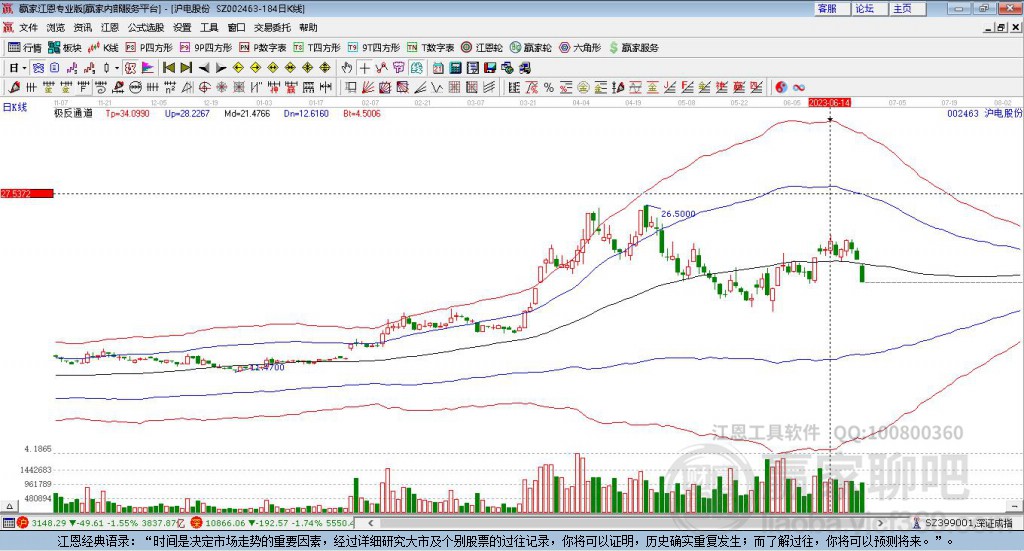Open the 资讯 menu
1024x551 pixels.
[x=82, y=27]
